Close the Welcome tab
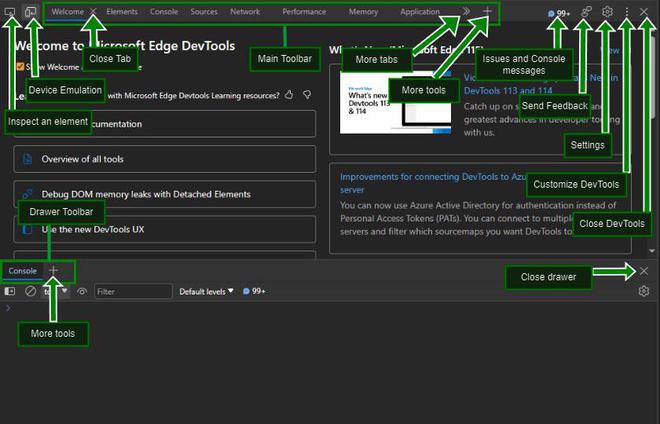Screen dimensions: 660x424 tap(93, 11)
